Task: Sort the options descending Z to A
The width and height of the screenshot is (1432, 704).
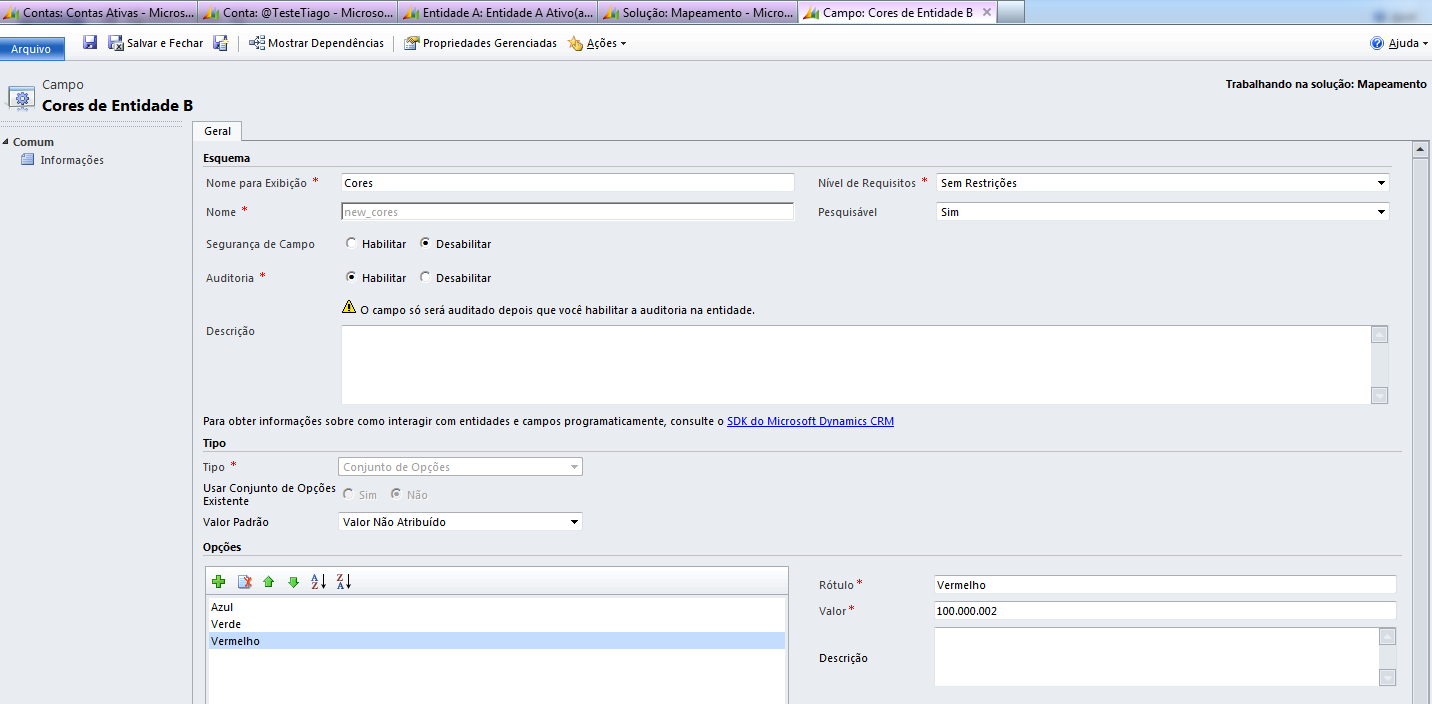Action: [x=344, y=582]
